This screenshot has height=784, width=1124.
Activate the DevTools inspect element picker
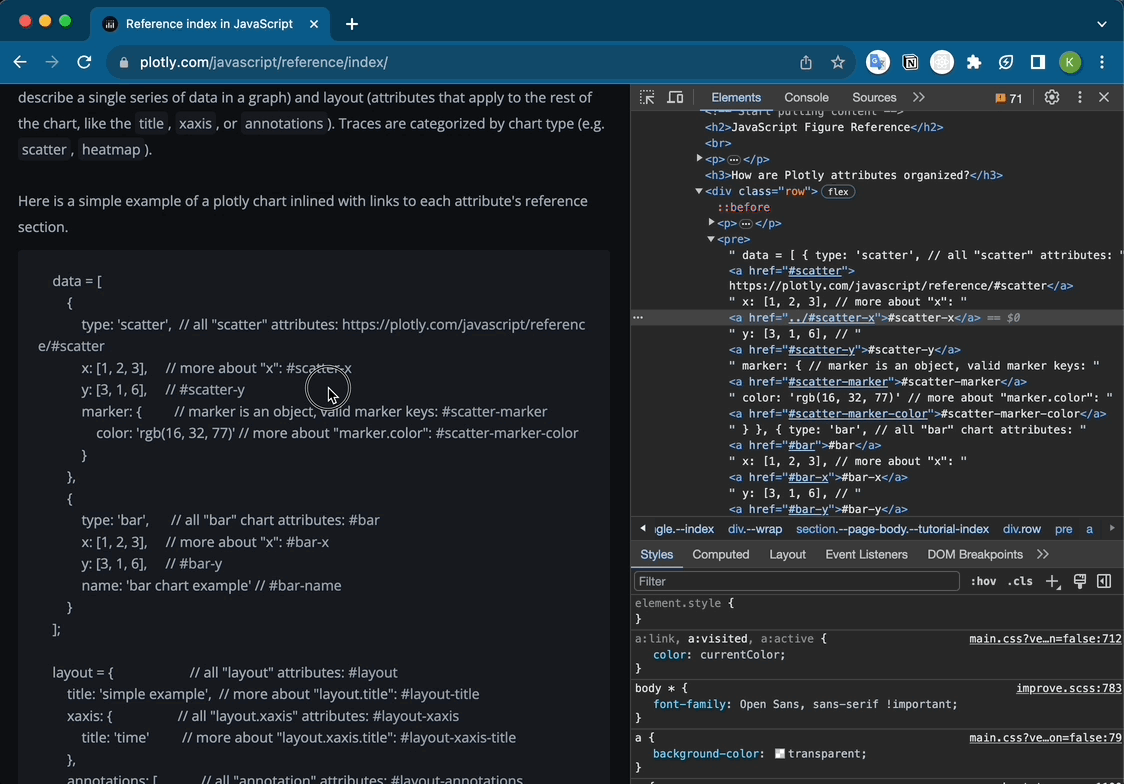(647, 97)
